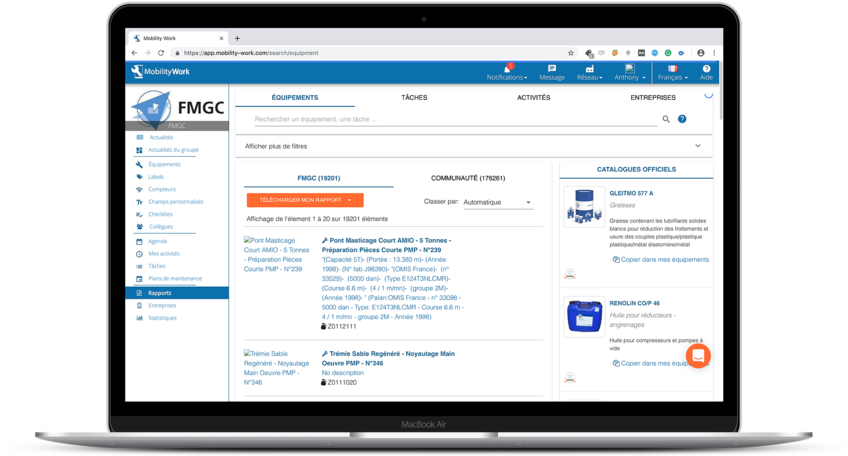Open the Français language selector
848x456 pixels.
[x=673, y=72]
